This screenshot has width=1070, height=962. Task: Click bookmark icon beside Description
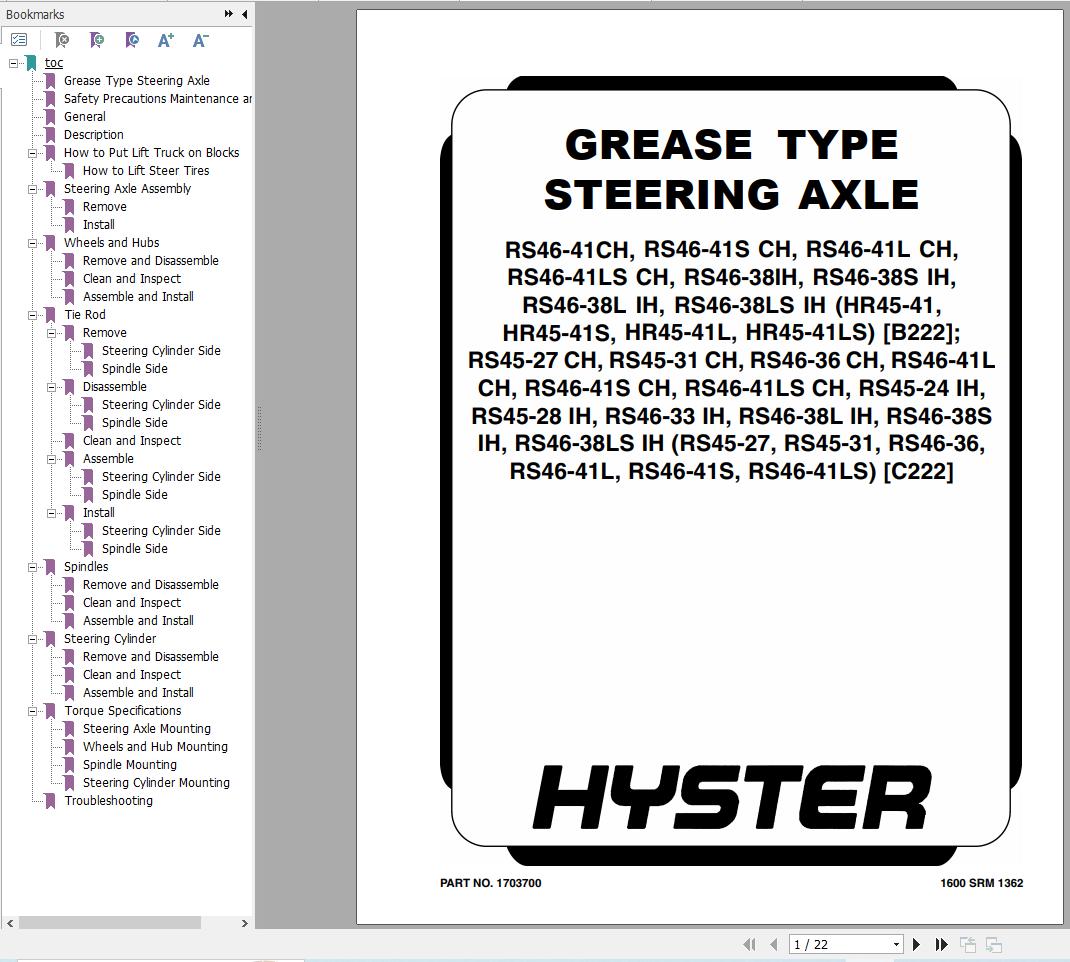pyautogui.click(x=50, y=135)
